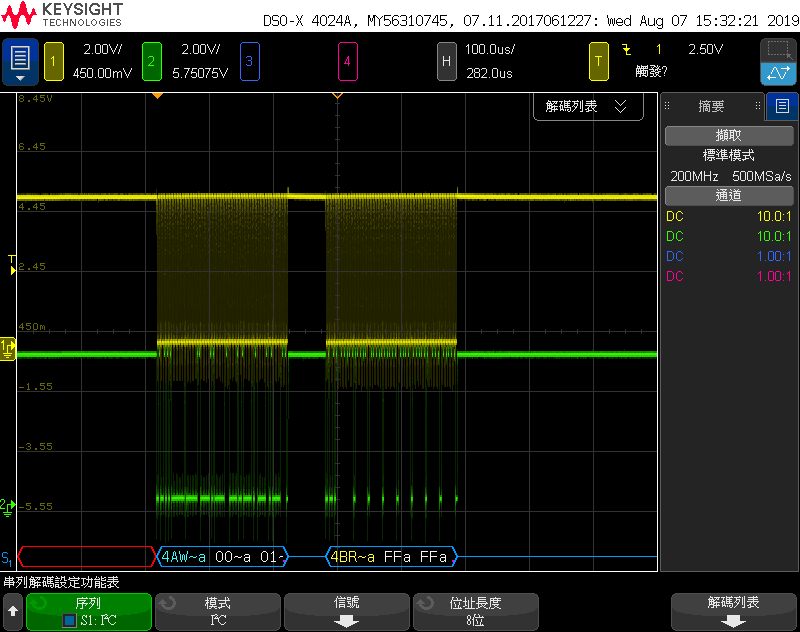Open the 信號 softkey menu
The height and width of the screenshot is (632, 800).
[x=347, y=612]
